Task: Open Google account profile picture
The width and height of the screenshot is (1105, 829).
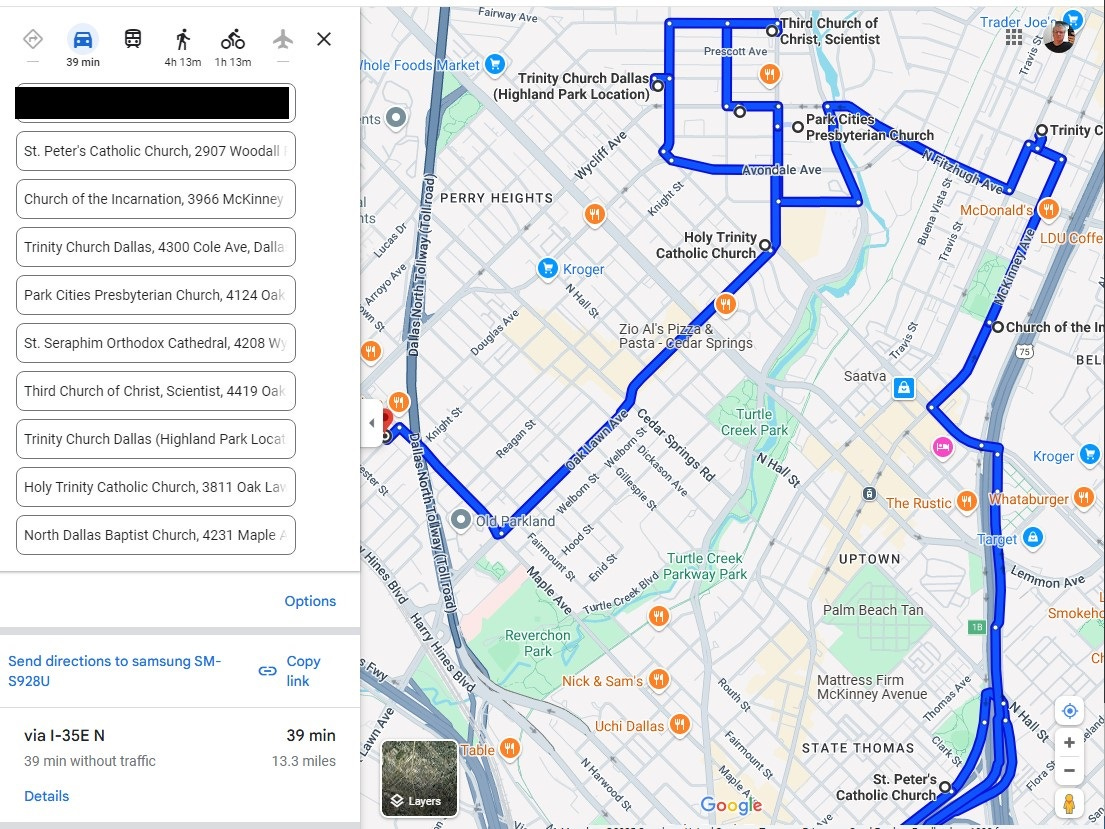Action: click(x=1058, y=37)
